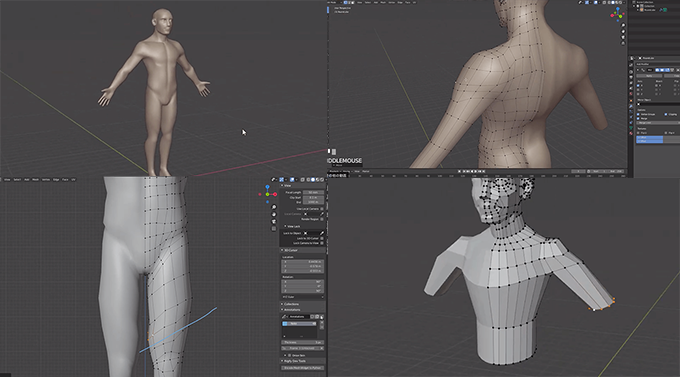The width and height of the screenshot is (680, 377).
Task: Tick the Lock Camera to View checkbox
Action: click(x=322, y=243)
